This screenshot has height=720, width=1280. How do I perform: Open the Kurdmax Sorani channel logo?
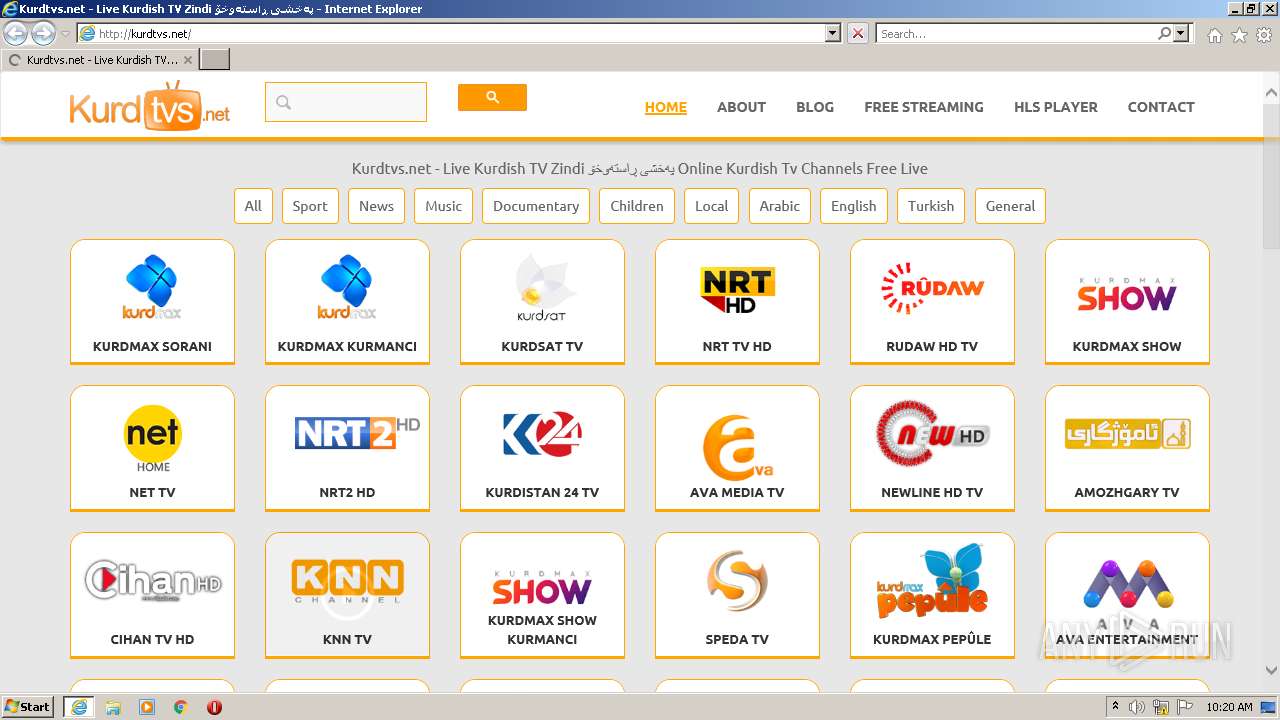(152, 287)
